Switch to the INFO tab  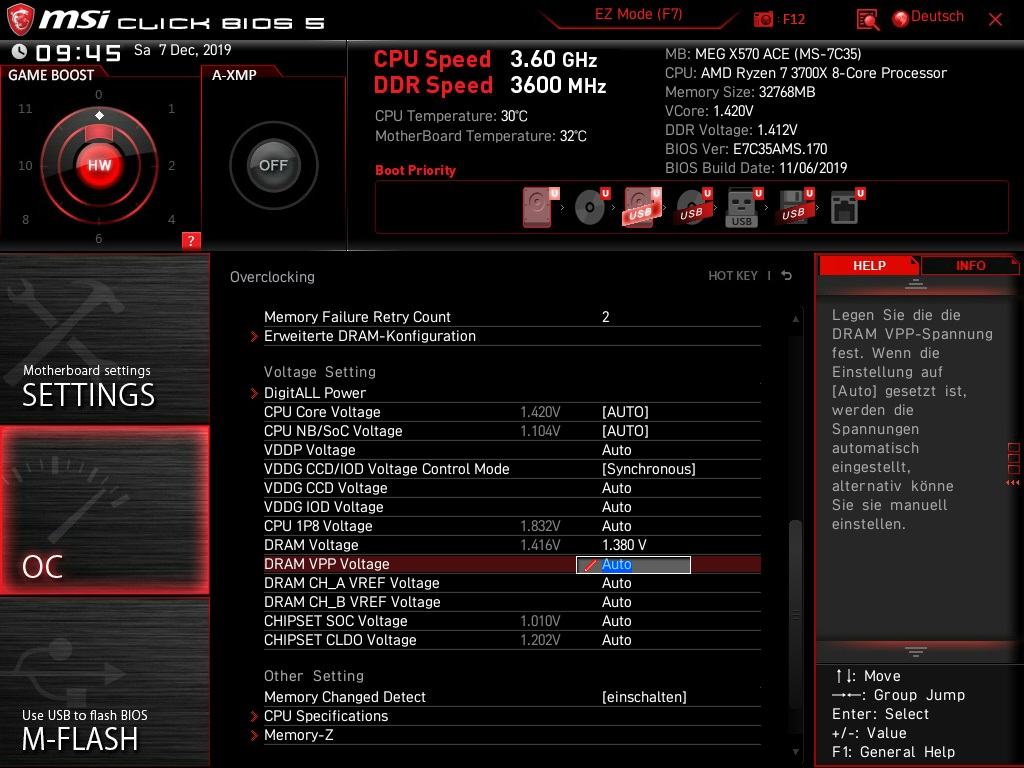(x=970, y=265)
